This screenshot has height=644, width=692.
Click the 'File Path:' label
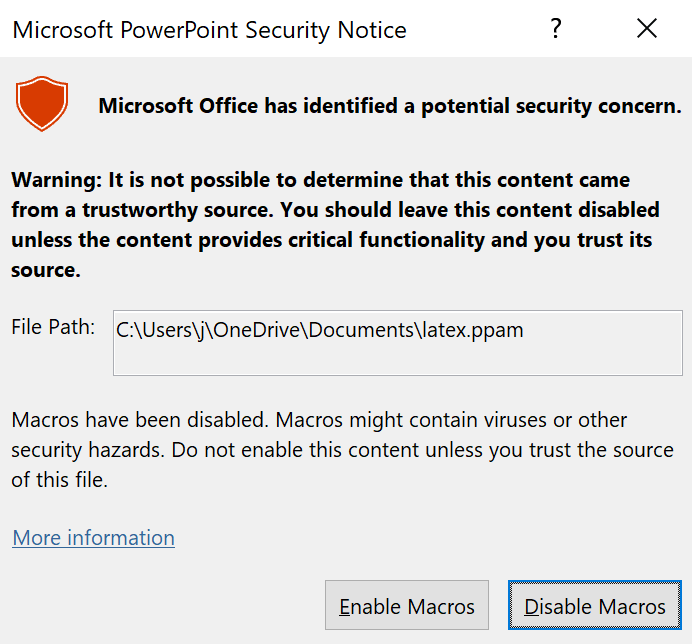click(x=53, y=327)
